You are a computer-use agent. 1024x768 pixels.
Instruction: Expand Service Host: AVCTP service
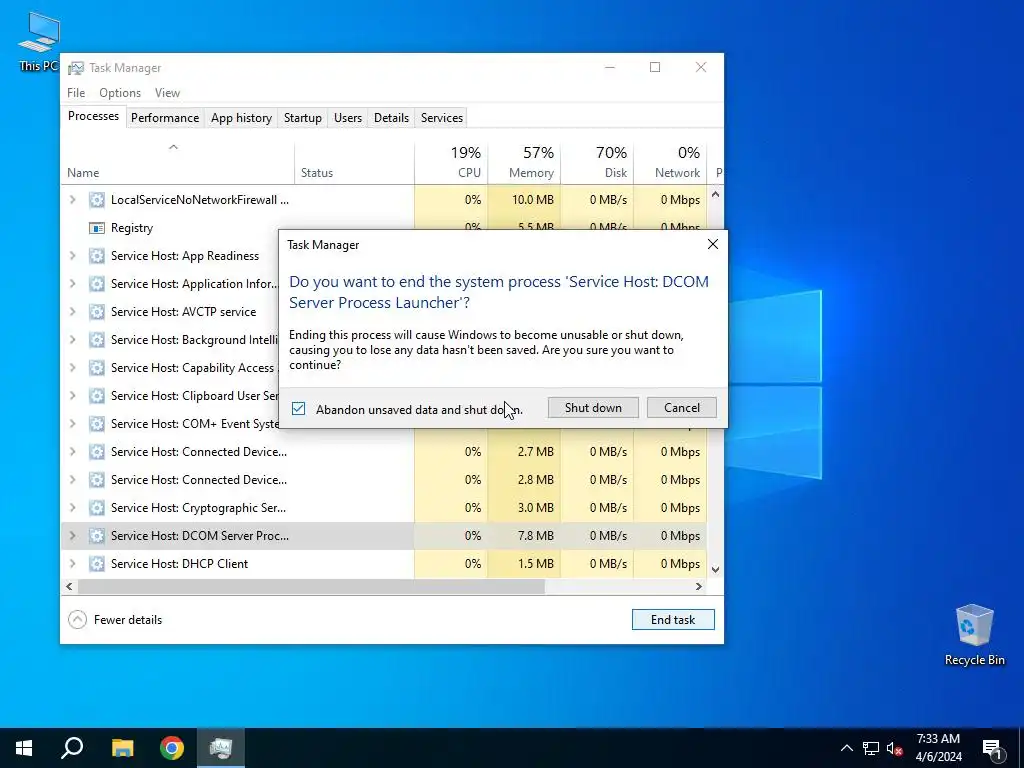tap(72, 312)
